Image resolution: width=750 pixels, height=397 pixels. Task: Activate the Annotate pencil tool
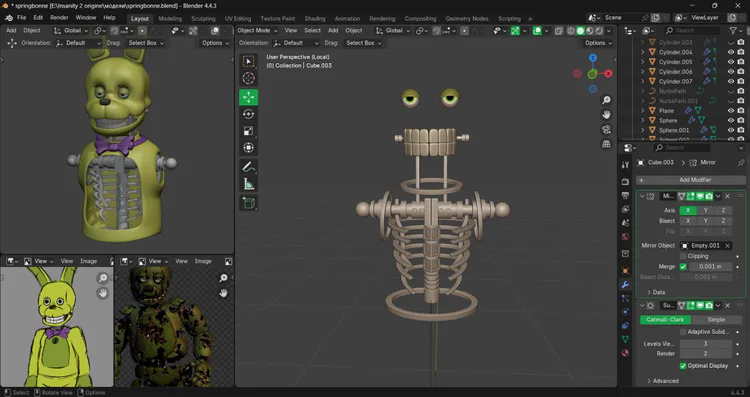tap(248, 166)
